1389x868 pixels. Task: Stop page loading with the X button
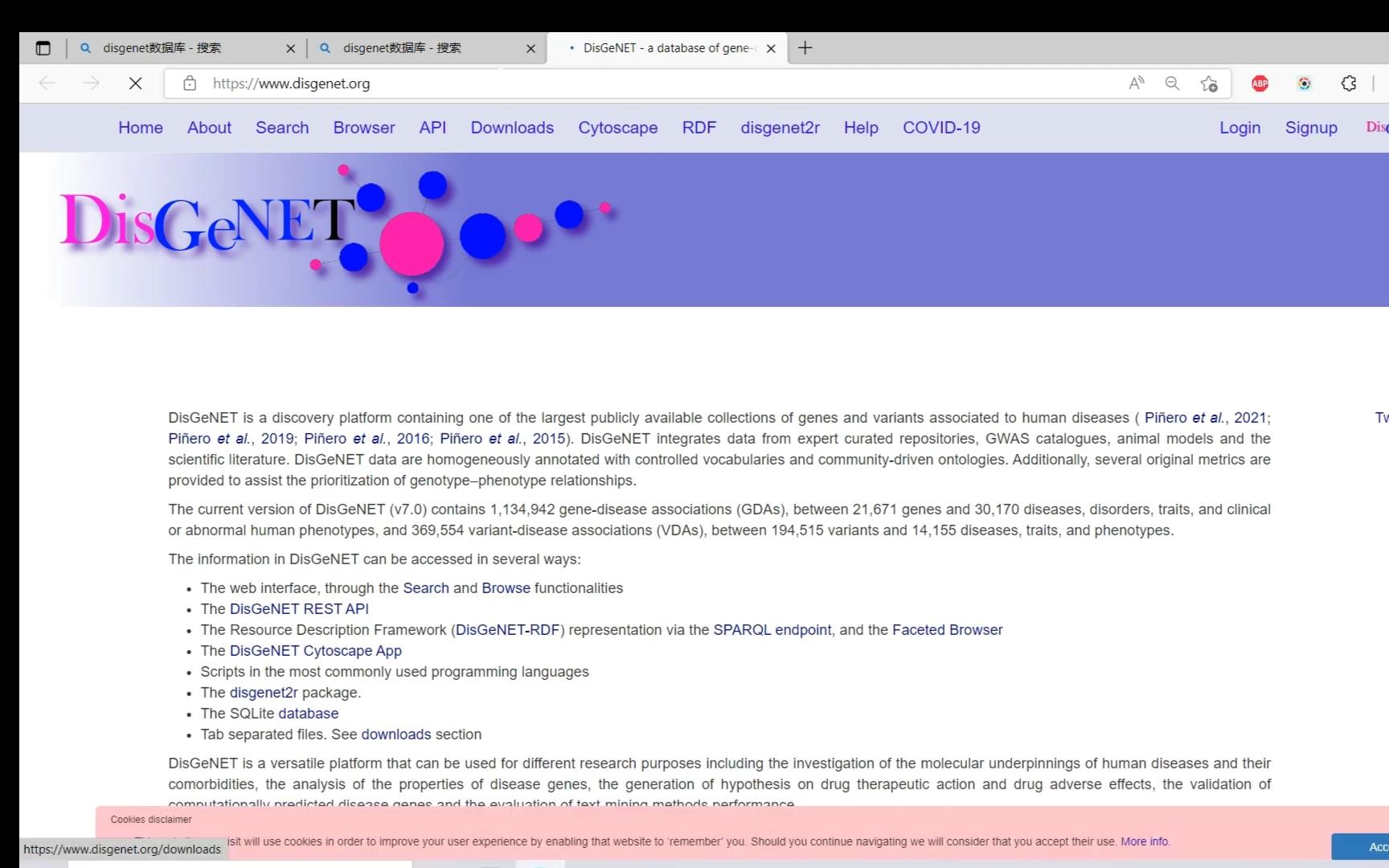[x=135, y=83]
